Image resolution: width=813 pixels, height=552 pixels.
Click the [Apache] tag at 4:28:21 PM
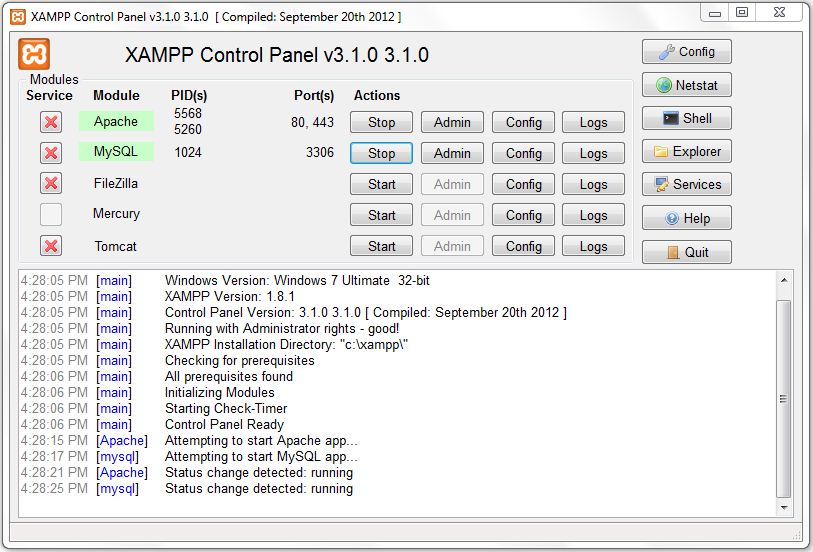click(x=122, y=473)
